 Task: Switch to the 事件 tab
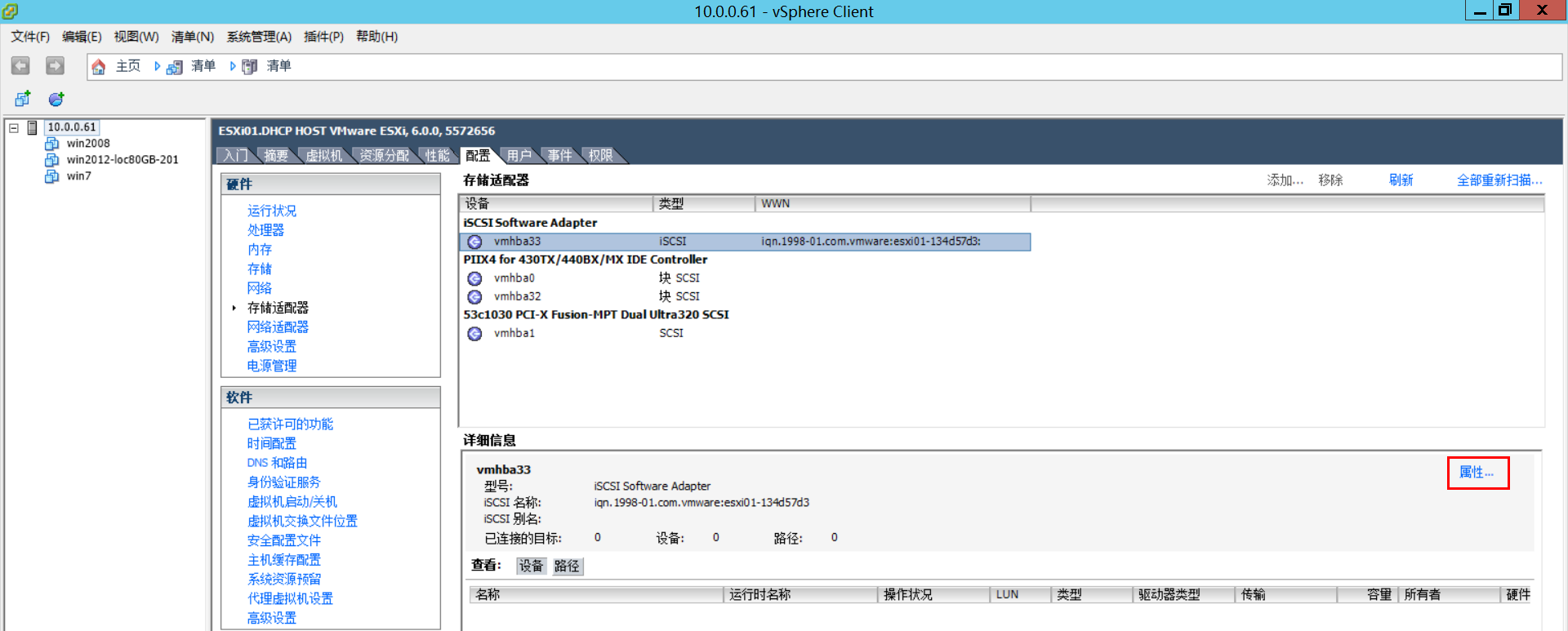pos(560,155)
